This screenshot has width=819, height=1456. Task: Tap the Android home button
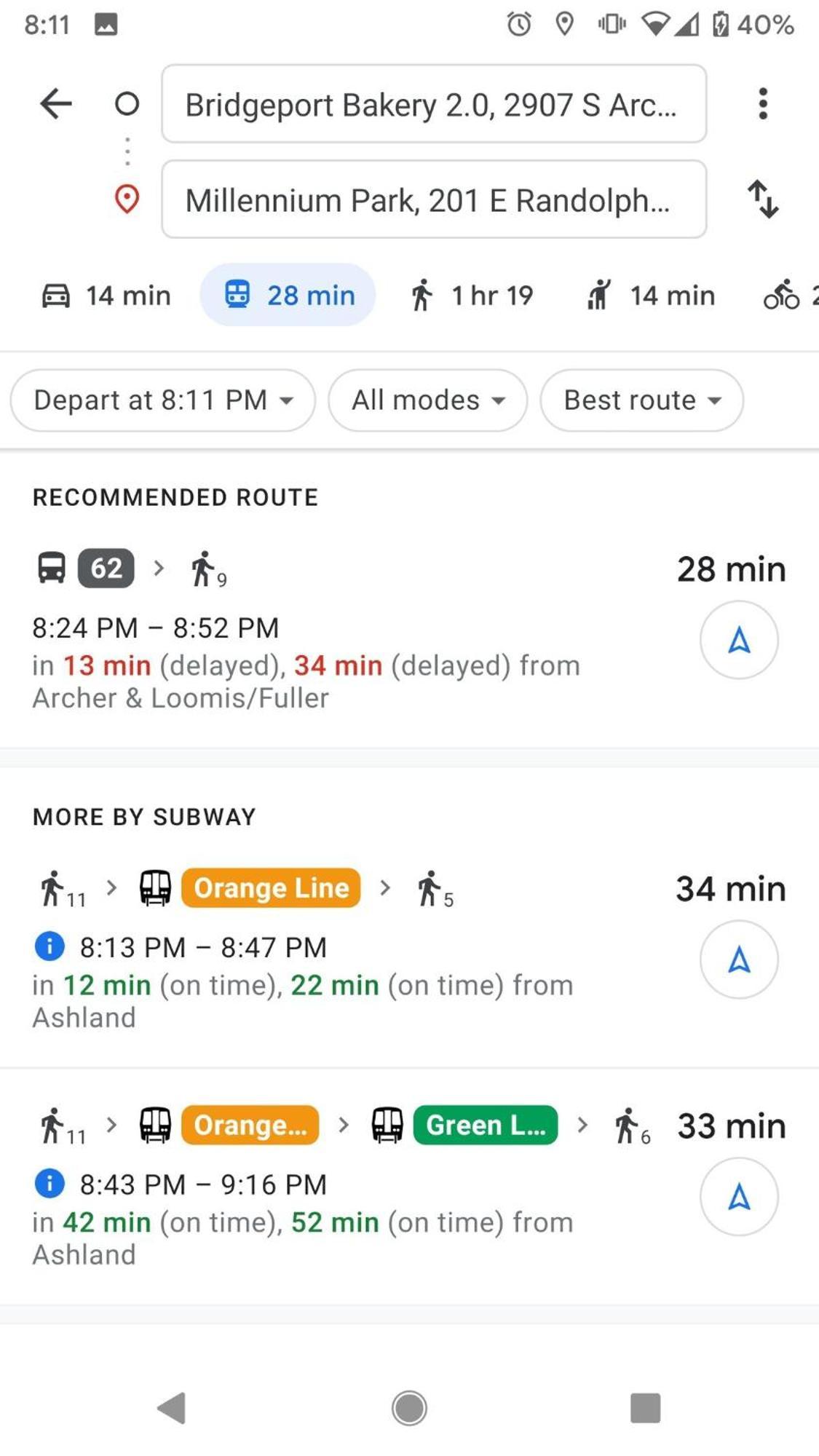409,1407
